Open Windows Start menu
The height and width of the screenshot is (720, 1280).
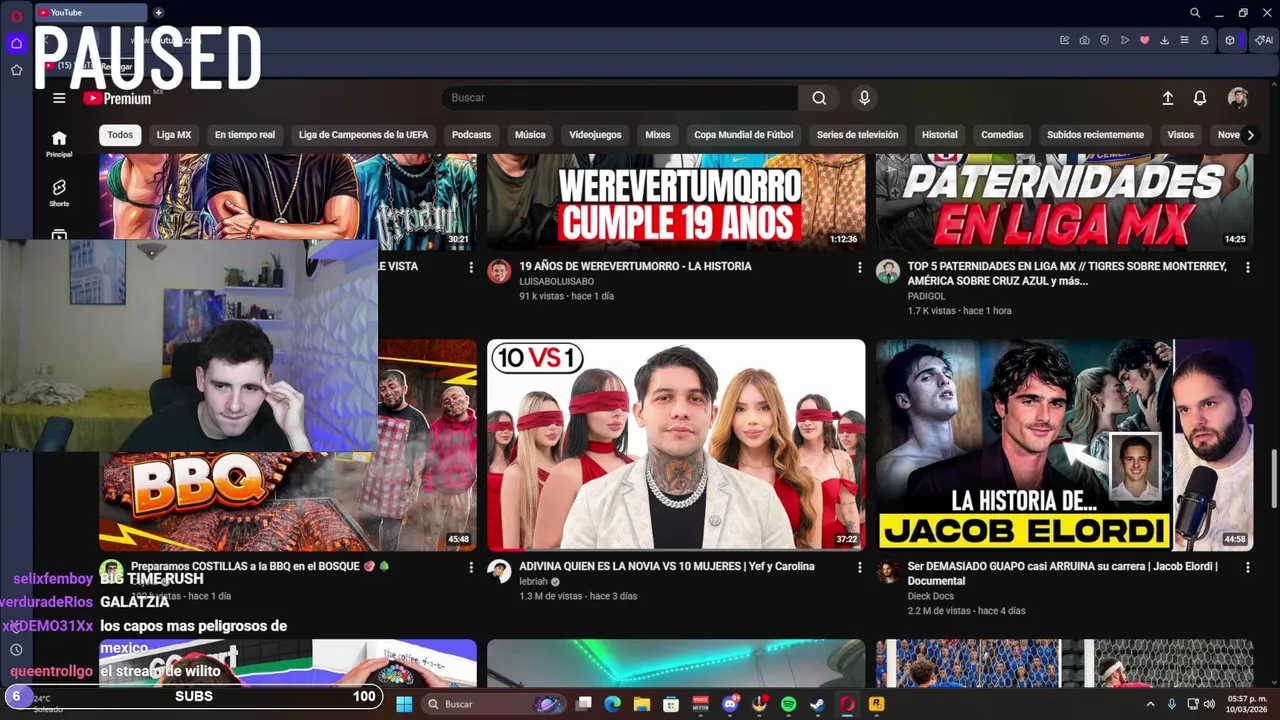point(404,704)
